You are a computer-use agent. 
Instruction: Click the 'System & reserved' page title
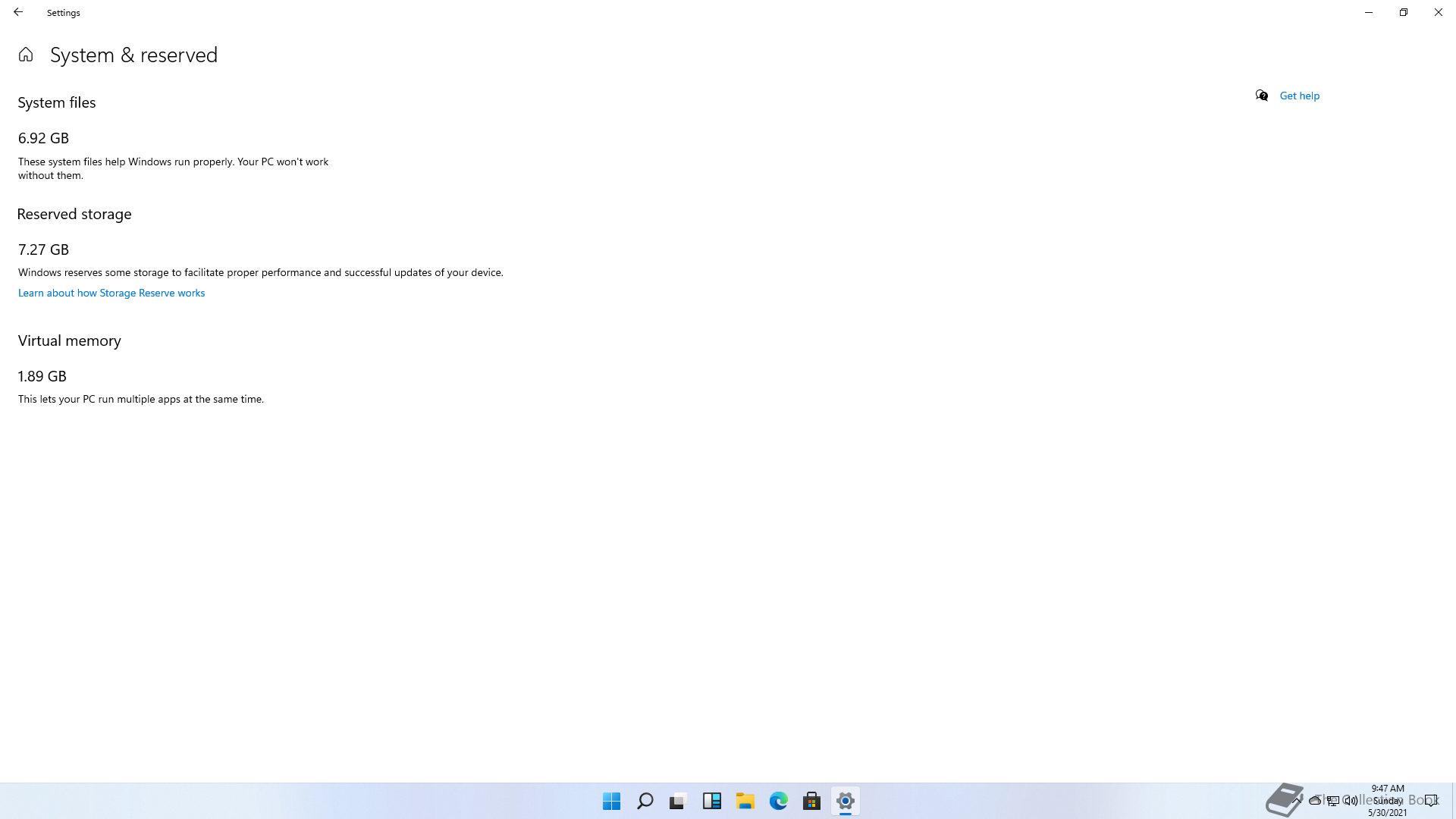click(x=133, y=55)
